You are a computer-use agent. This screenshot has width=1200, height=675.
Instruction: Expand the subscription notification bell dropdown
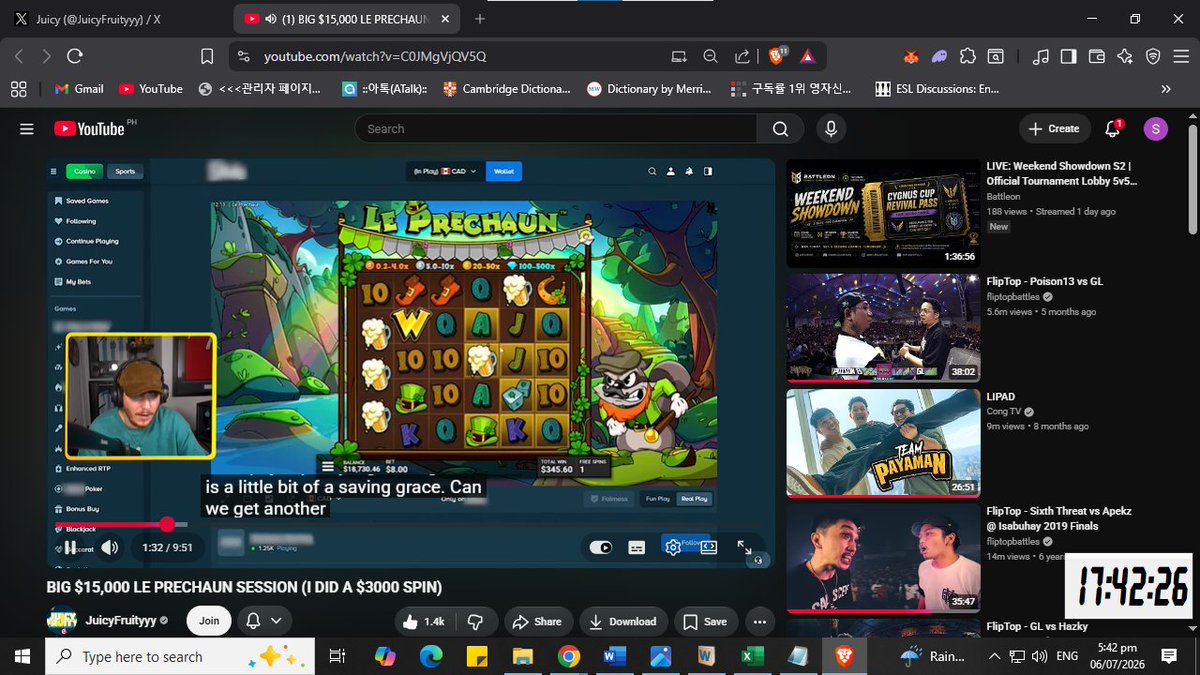[264, 620]
